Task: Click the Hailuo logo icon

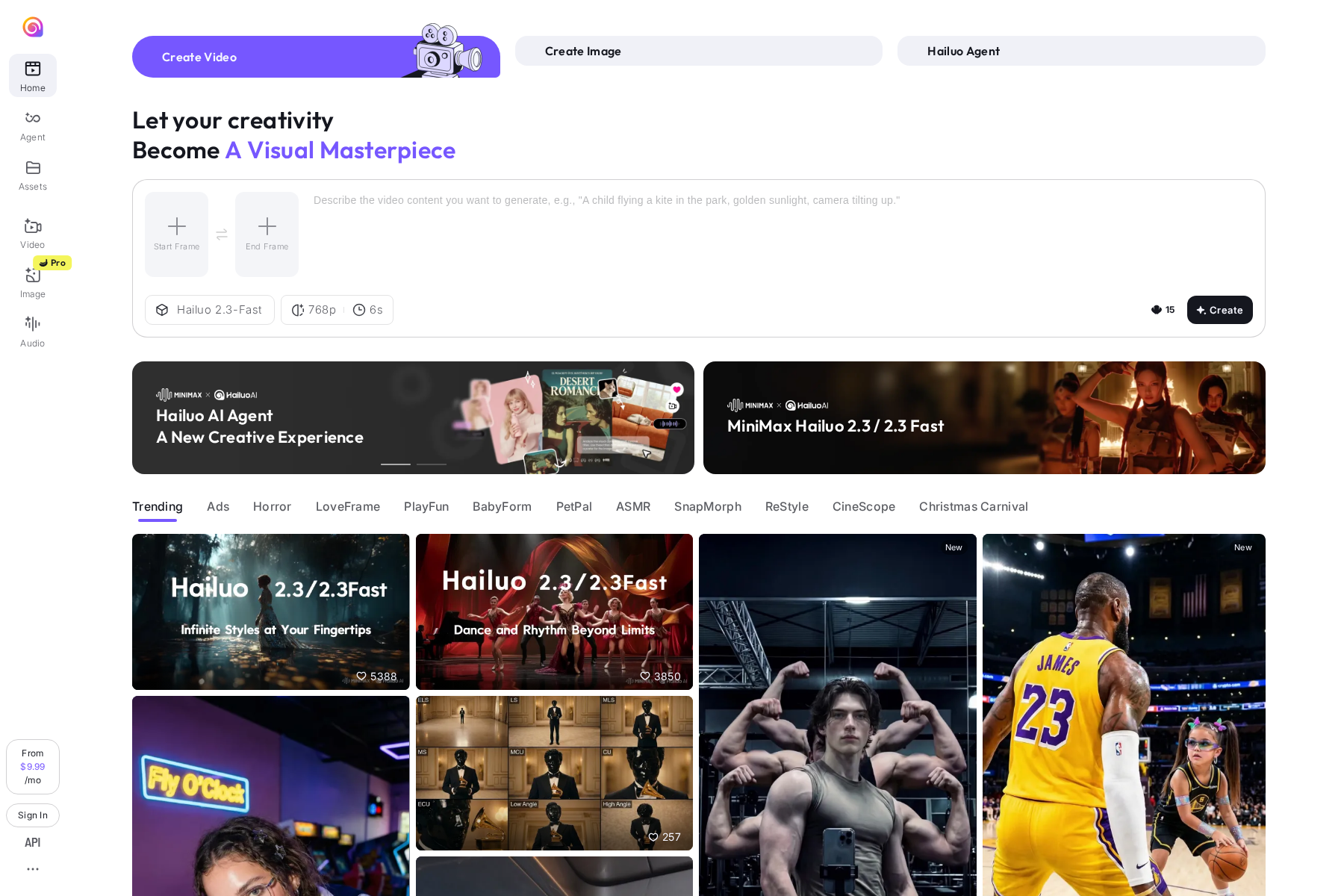Action: pos(33,28)
